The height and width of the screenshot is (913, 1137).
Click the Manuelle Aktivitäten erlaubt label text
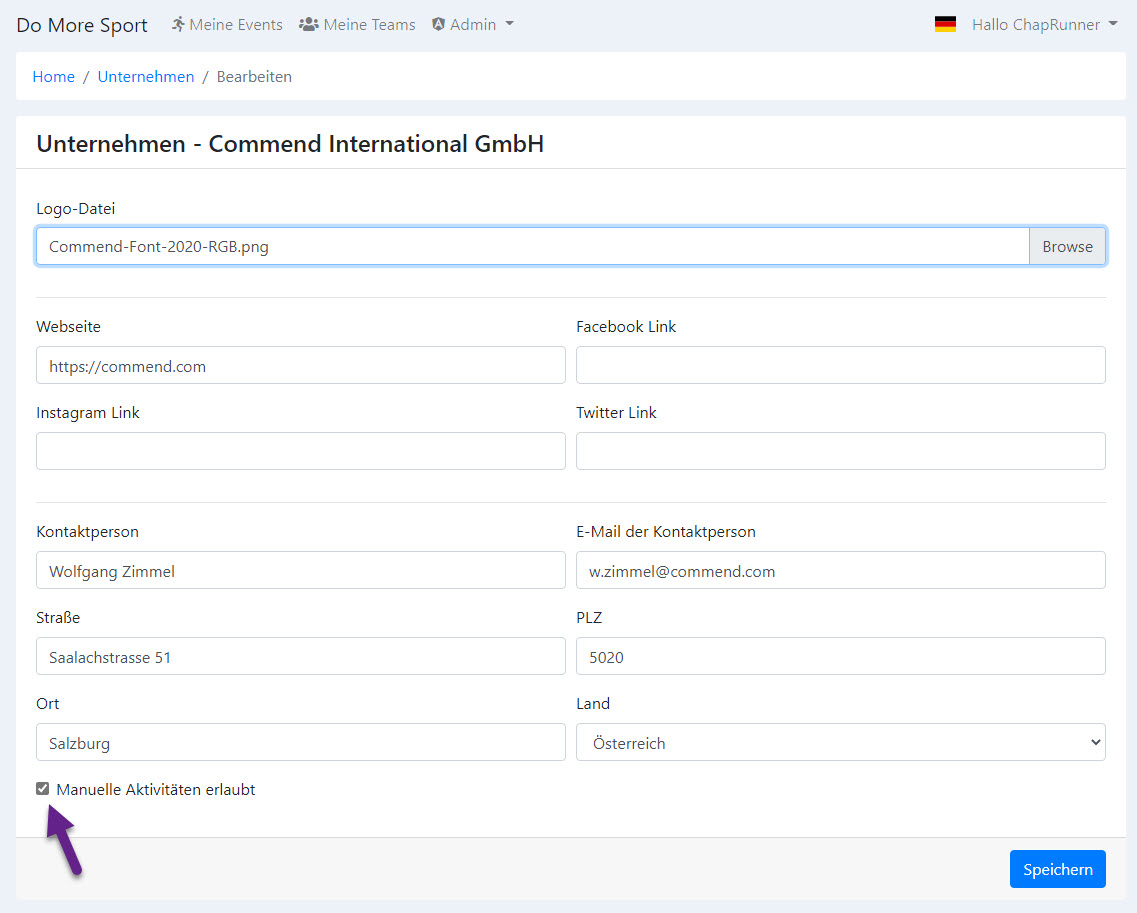click(156, 790)
